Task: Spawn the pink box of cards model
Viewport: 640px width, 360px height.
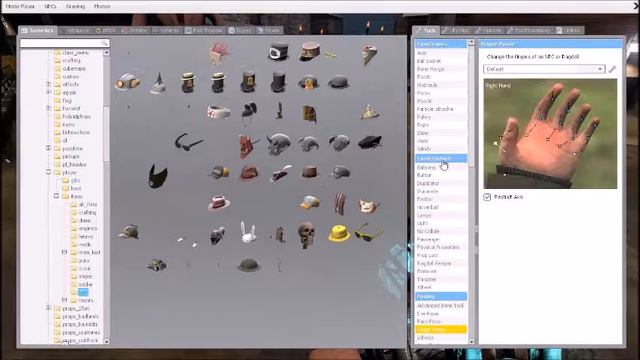Action: click(219, 53)
